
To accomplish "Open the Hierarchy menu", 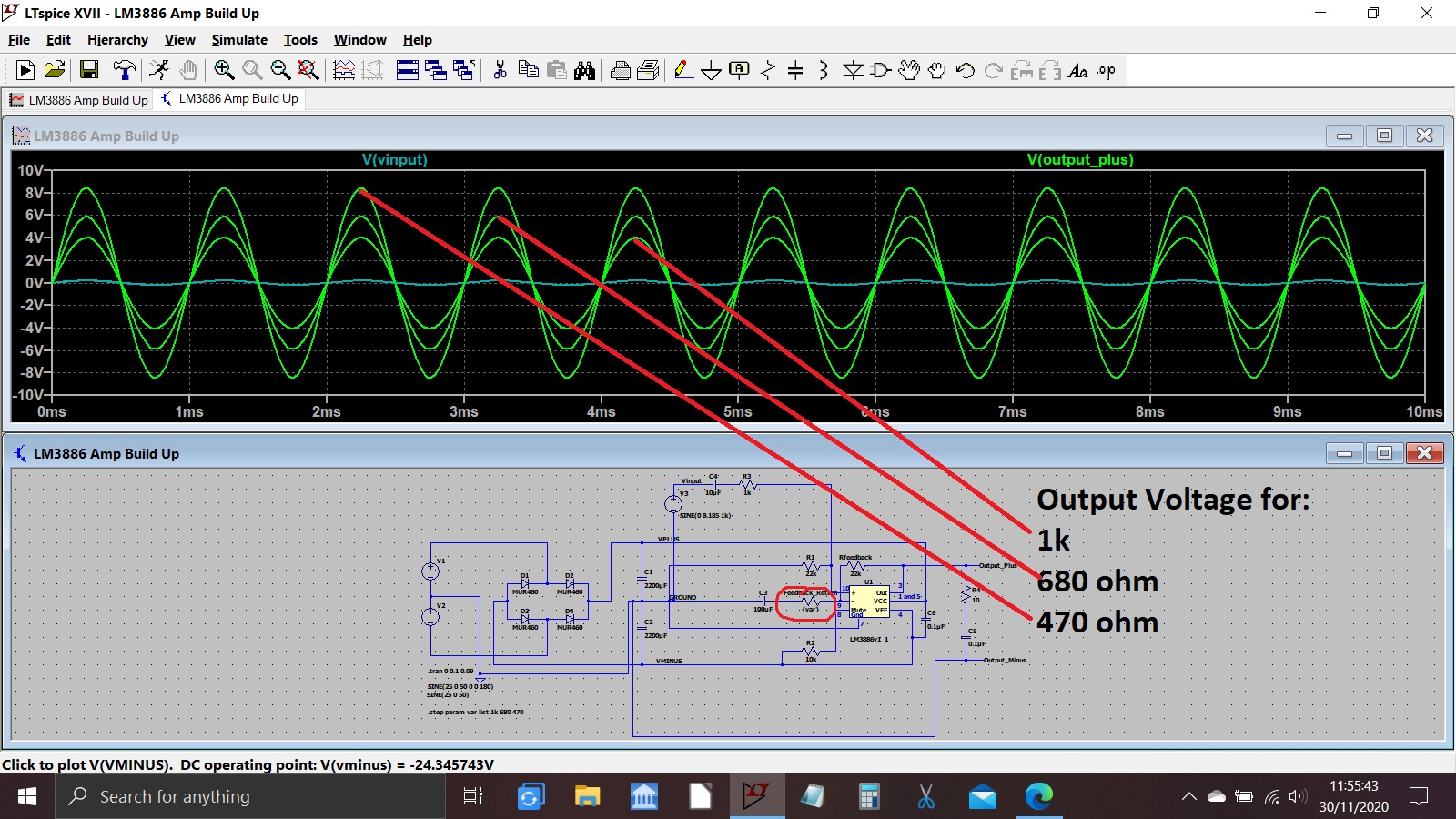I will pos(117,40).
